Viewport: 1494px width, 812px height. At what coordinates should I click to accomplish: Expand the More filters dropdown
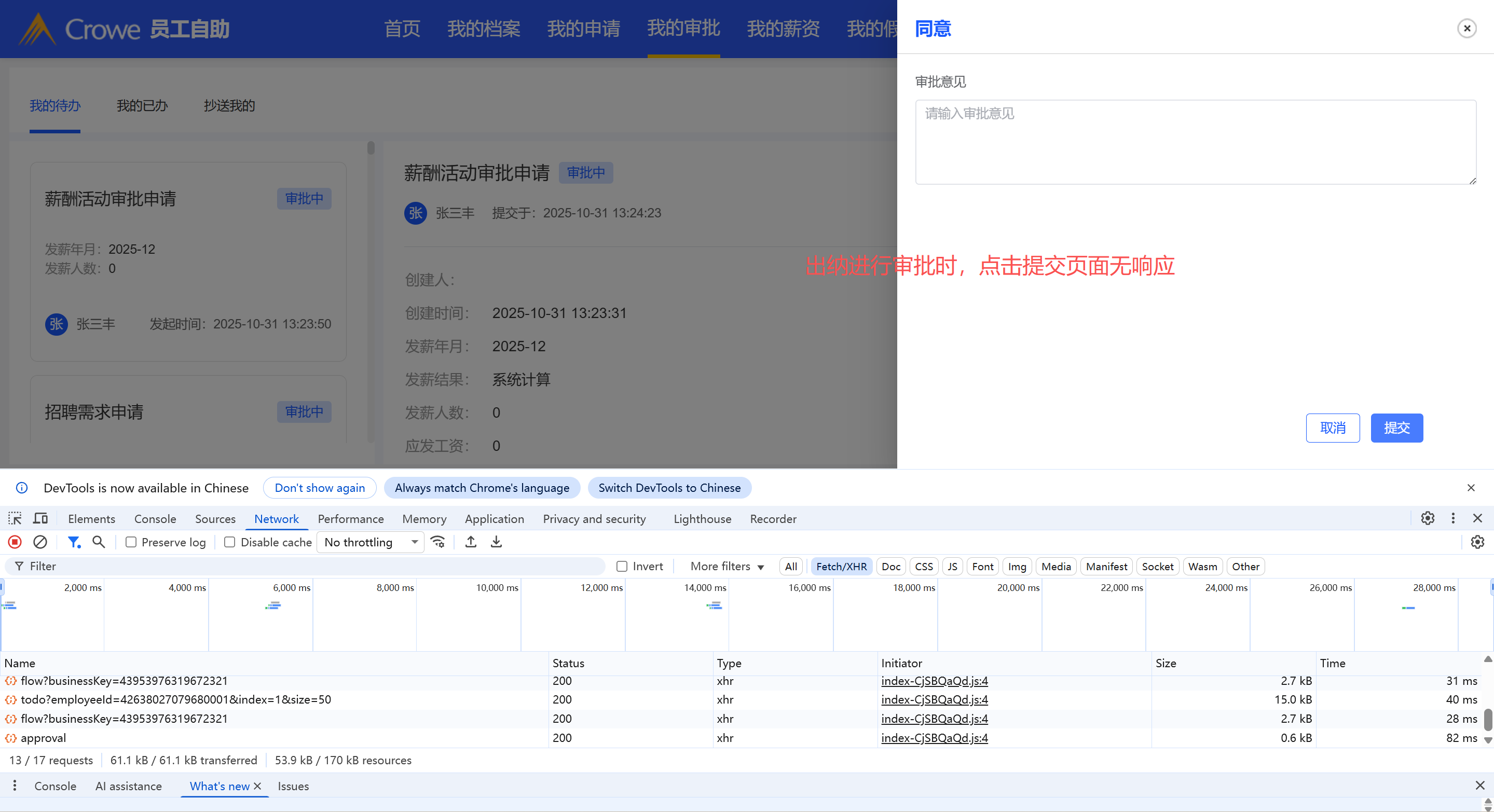coord(727,567)
